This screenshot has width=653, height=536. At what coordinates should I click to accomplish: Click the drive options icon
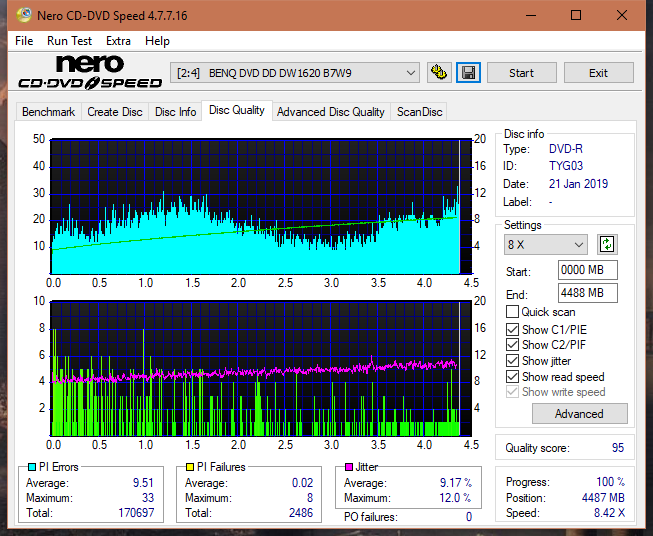click(439, 73)
